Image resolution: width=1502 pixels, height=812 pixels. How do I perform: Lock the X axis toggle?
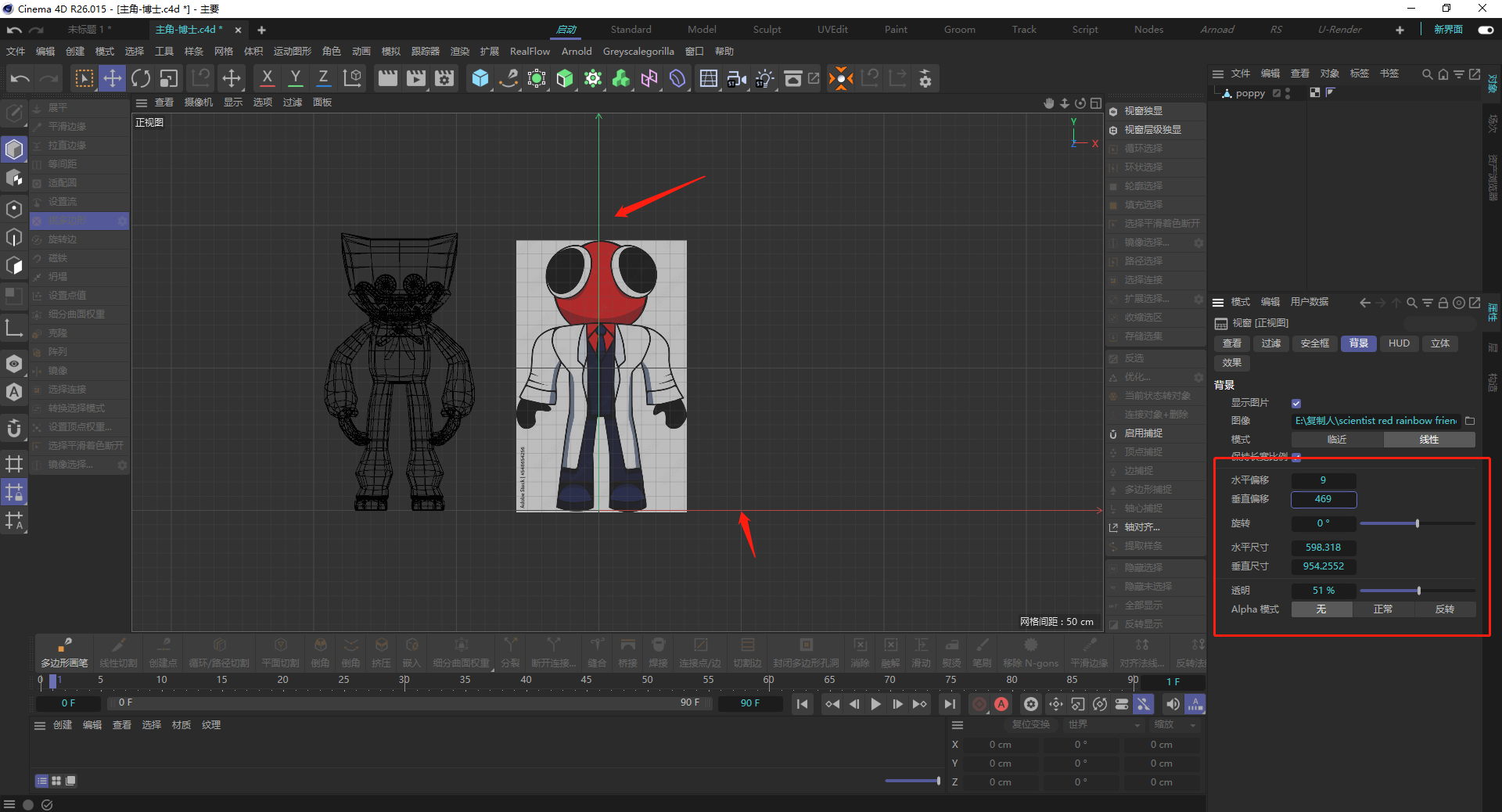[x=268, y=78]
